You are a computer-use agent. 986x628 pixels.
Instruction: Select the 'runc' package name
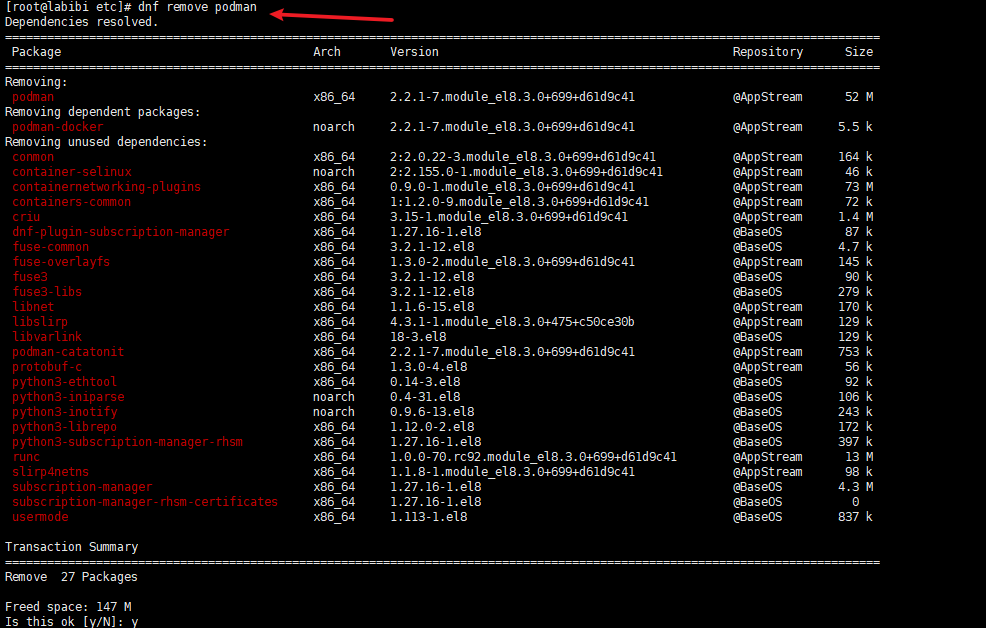click(x=26, y=457)
